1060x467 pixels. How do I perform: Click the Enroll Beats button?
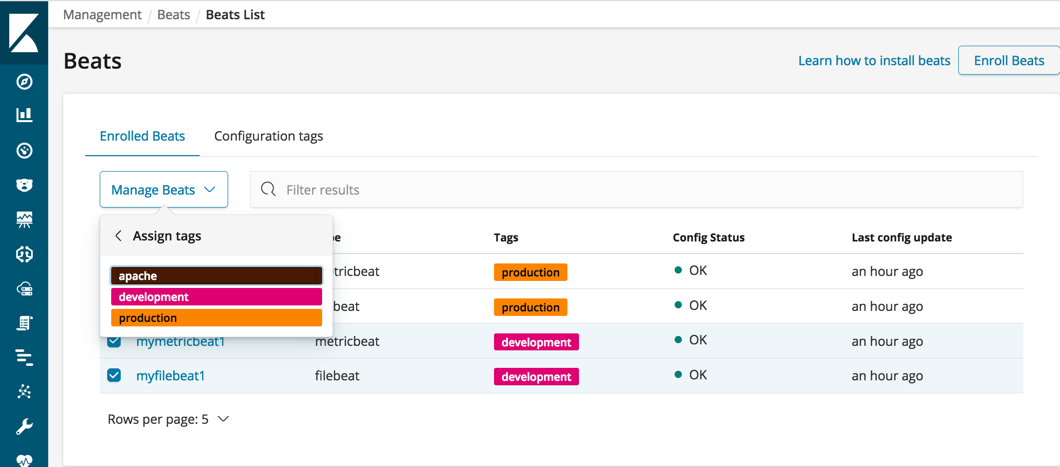tap(1008, 60)
